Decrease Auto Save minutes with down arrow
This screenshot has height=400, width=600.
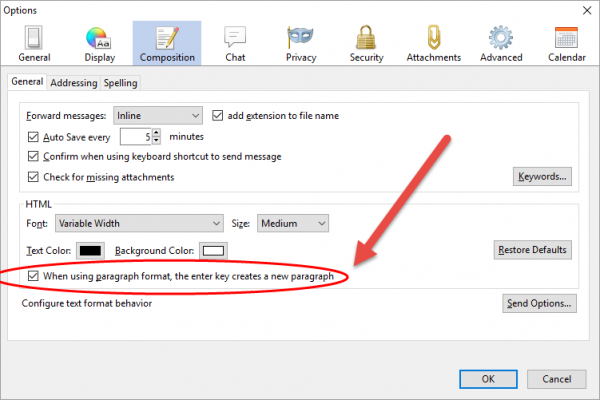coord(156,140)
